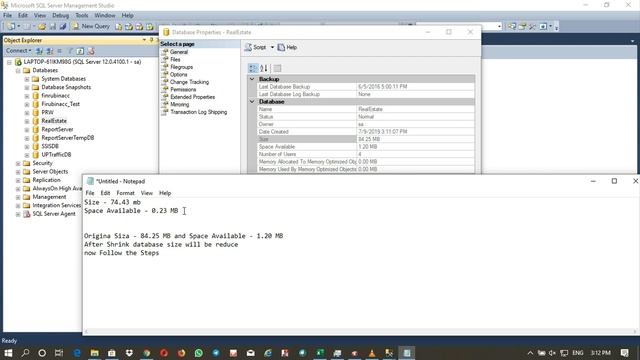
Task: Expand the Replication folder node
Action: point(18,180)
